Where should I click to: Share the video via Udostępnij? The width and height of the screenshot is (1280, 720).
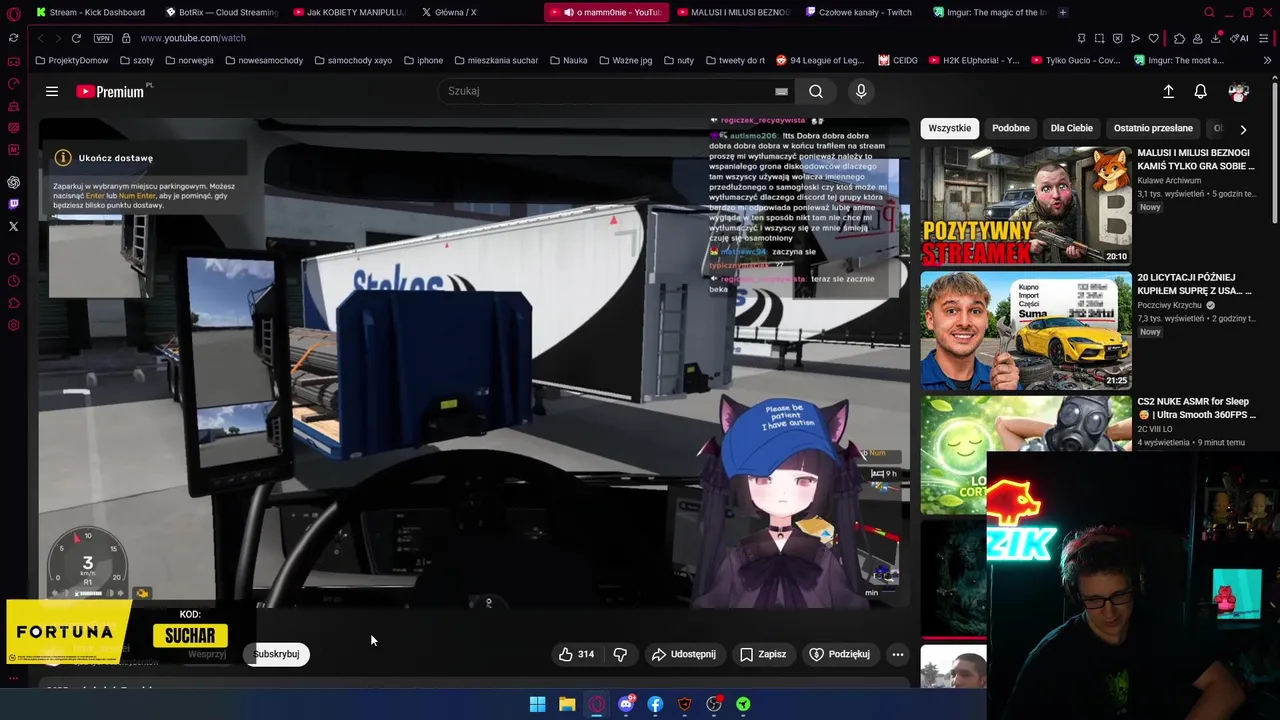pyautogui.click(x=684, y=654)
